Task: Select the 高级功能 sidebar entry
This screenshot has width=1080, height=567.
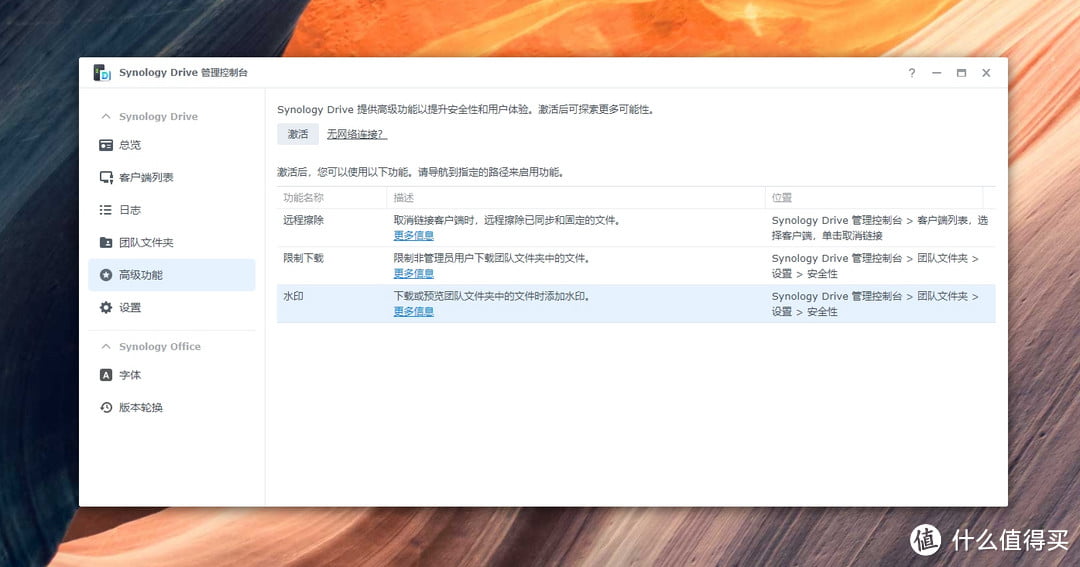Action: coord(172,275)
